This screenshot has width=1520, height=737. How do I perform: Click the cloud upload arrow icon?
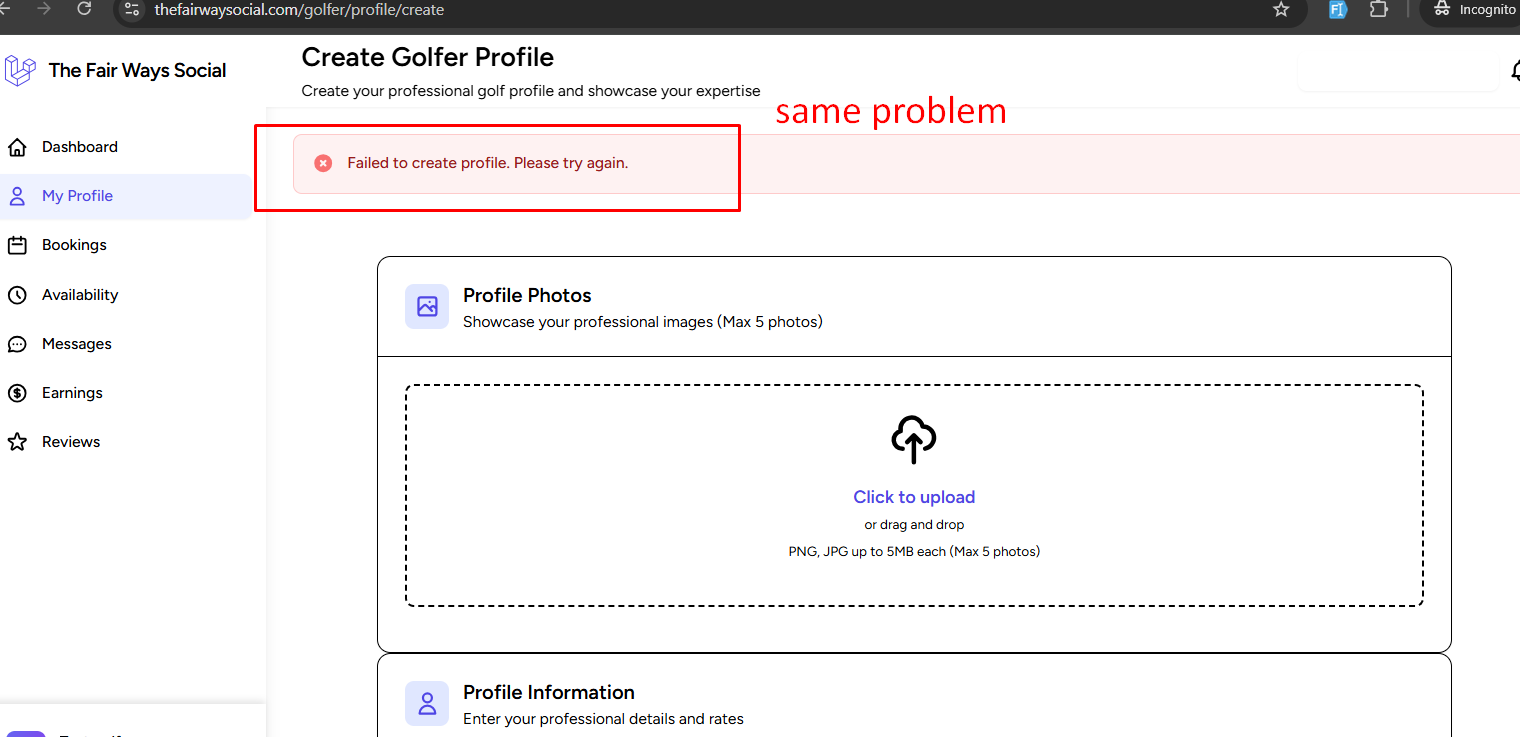pyautogui.click(x=913, y=439)
